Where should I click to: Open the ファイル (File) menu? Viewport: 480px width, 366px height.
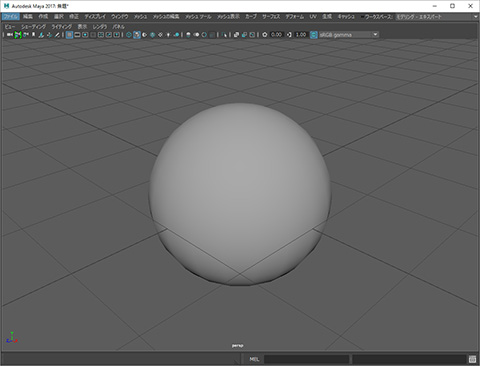point(11,17)
